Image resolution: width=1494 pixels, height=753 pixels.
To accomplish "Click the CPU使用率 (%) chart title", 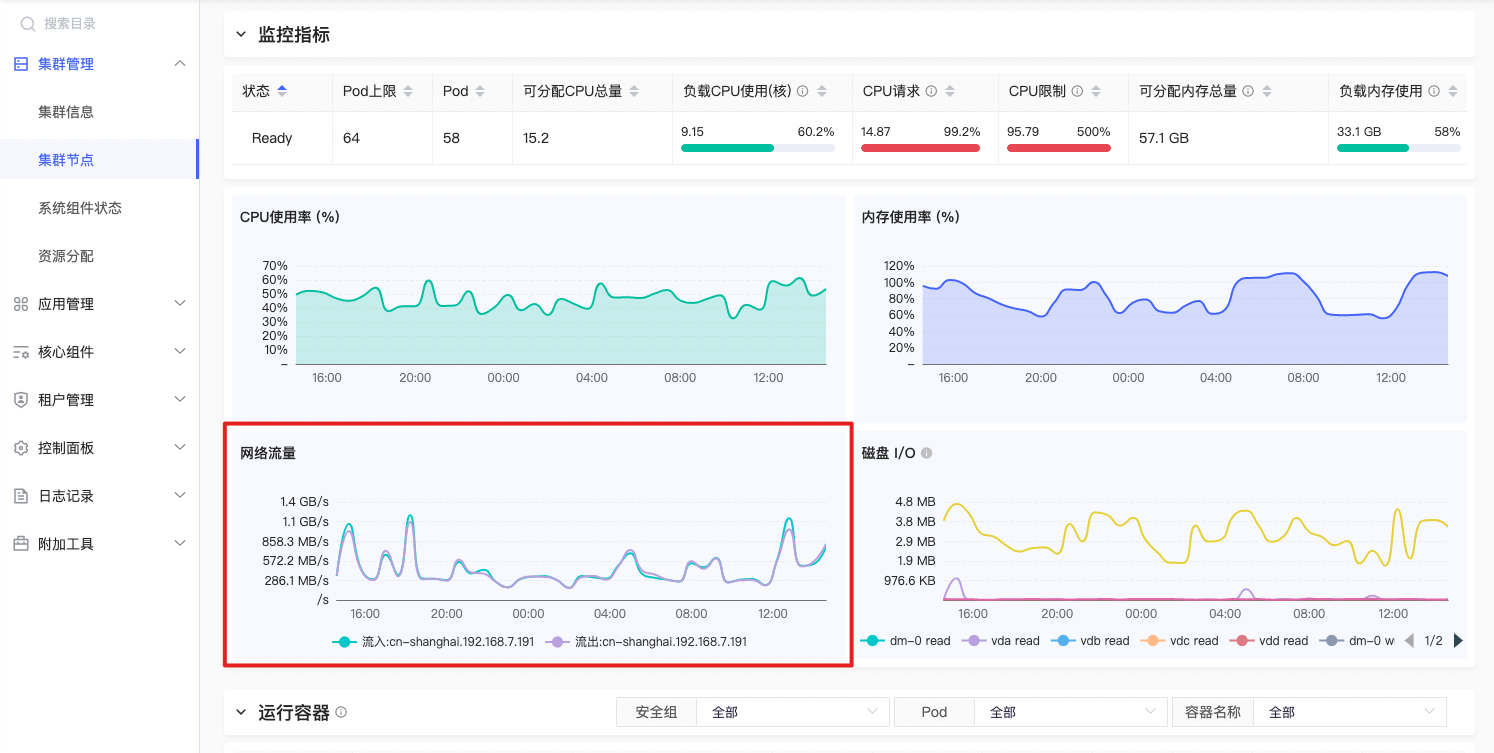I will pyautogui.click(x=290, y=217).
